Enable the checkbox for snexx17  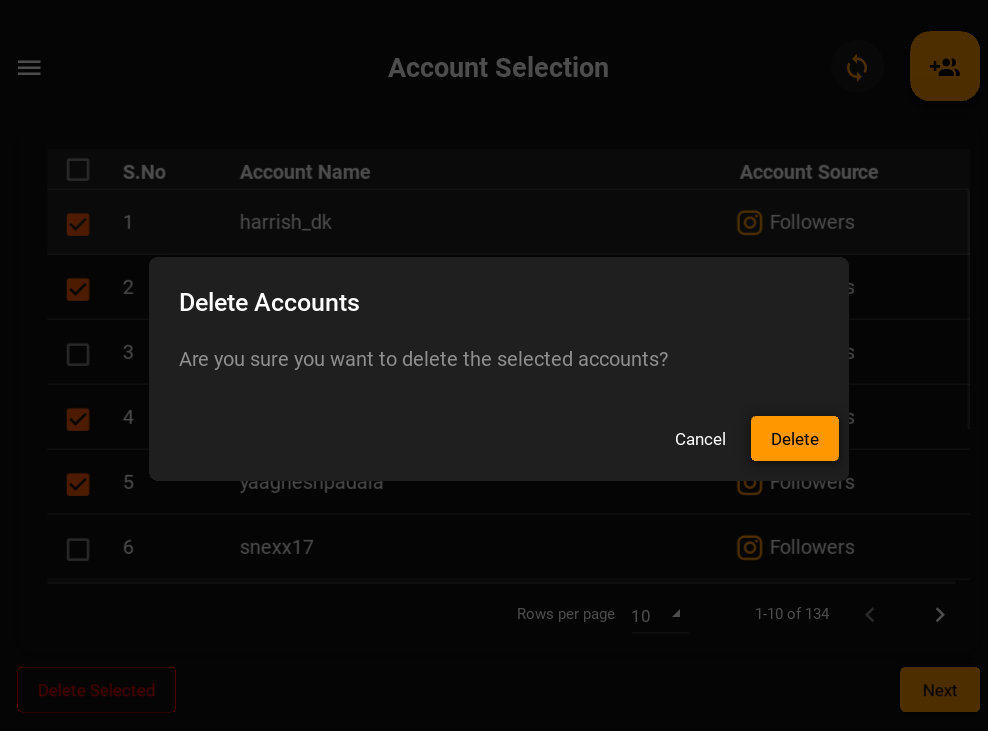pyautogui.click(x=77, y=549)
